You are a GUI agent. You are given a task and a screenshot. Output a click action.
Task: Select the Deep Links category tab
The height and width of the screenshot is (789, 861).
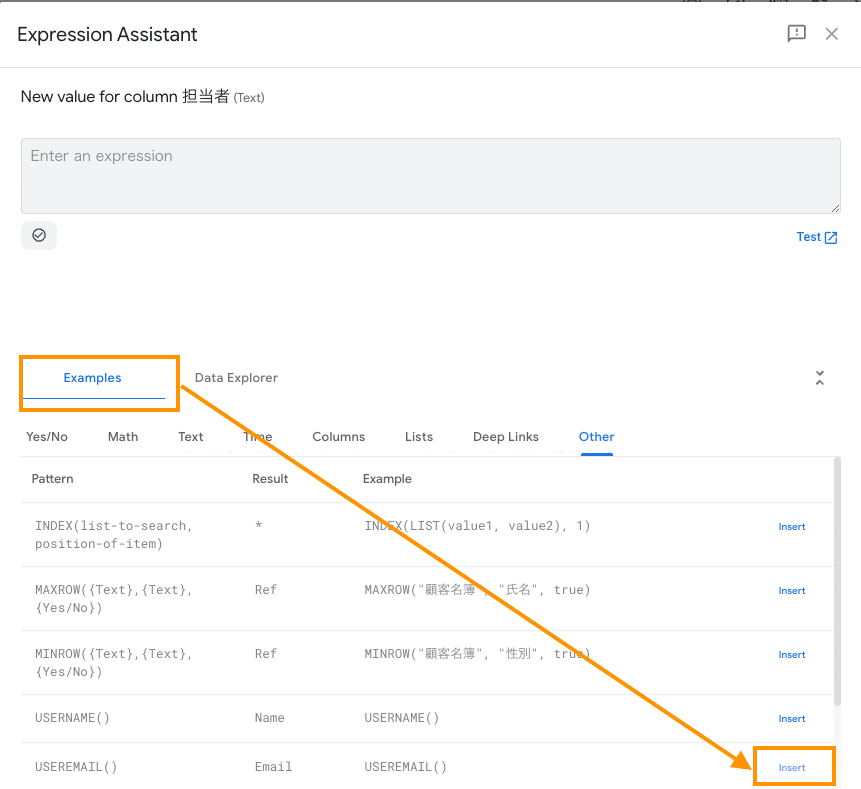506,437
